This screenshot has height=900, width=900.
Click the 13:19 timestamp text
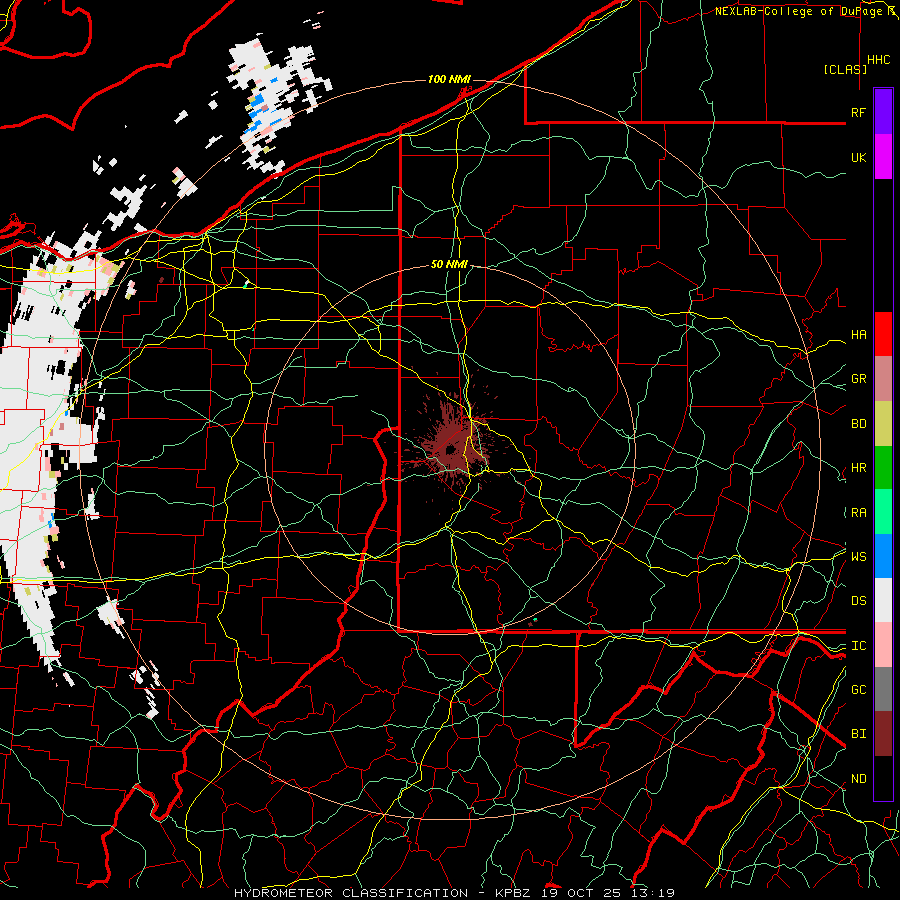pos(653,893)
